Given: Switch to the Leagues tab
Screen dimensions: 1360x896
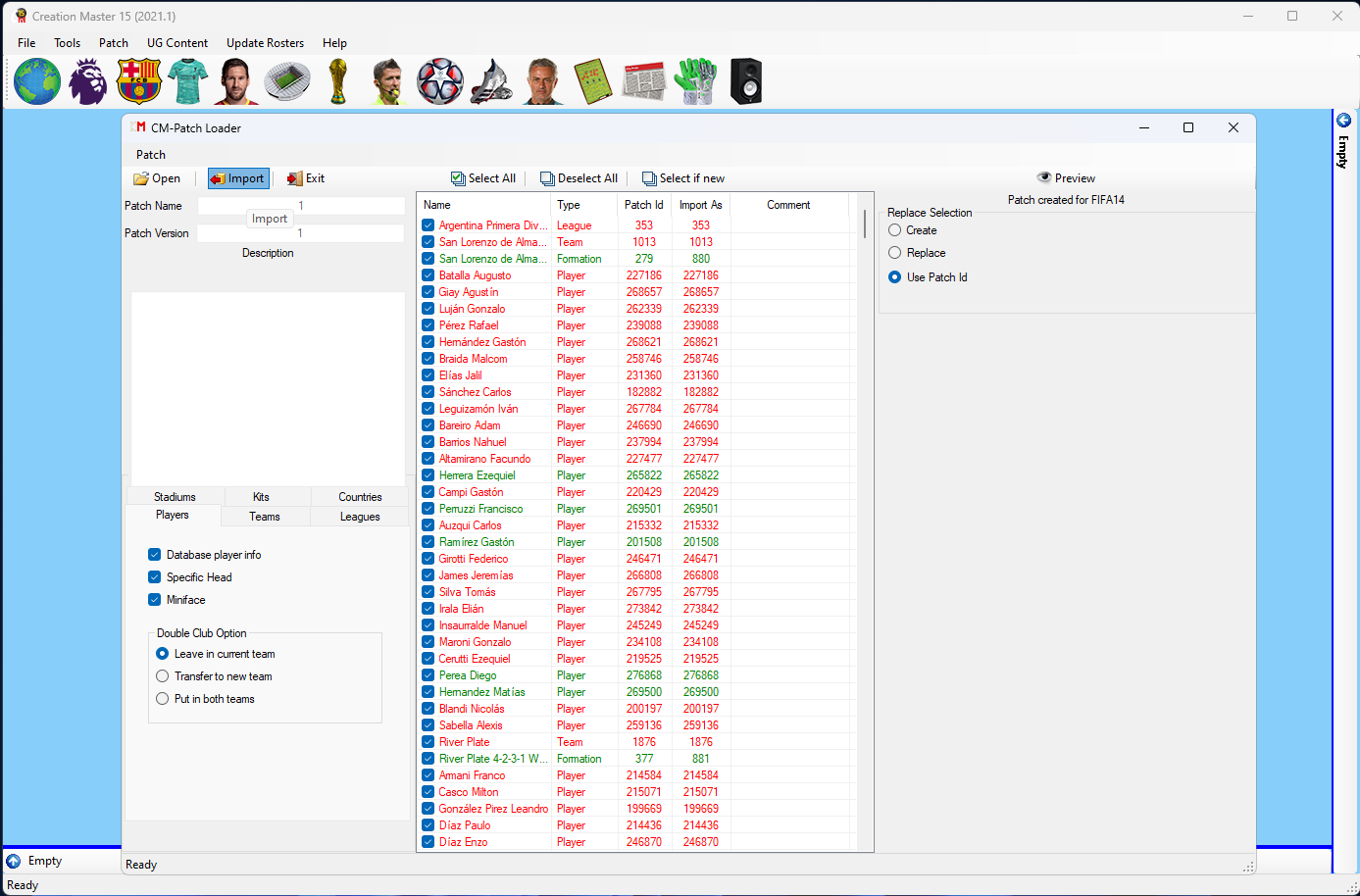Looking at the screenshot, I should (x=360, y=517).
